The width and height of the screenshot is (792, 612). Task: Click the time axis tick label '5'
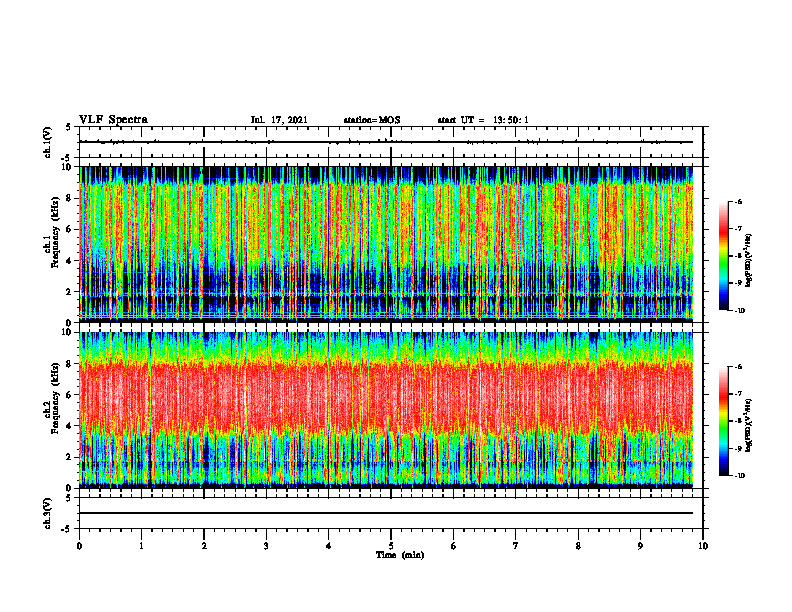click(x=391, y=546)
